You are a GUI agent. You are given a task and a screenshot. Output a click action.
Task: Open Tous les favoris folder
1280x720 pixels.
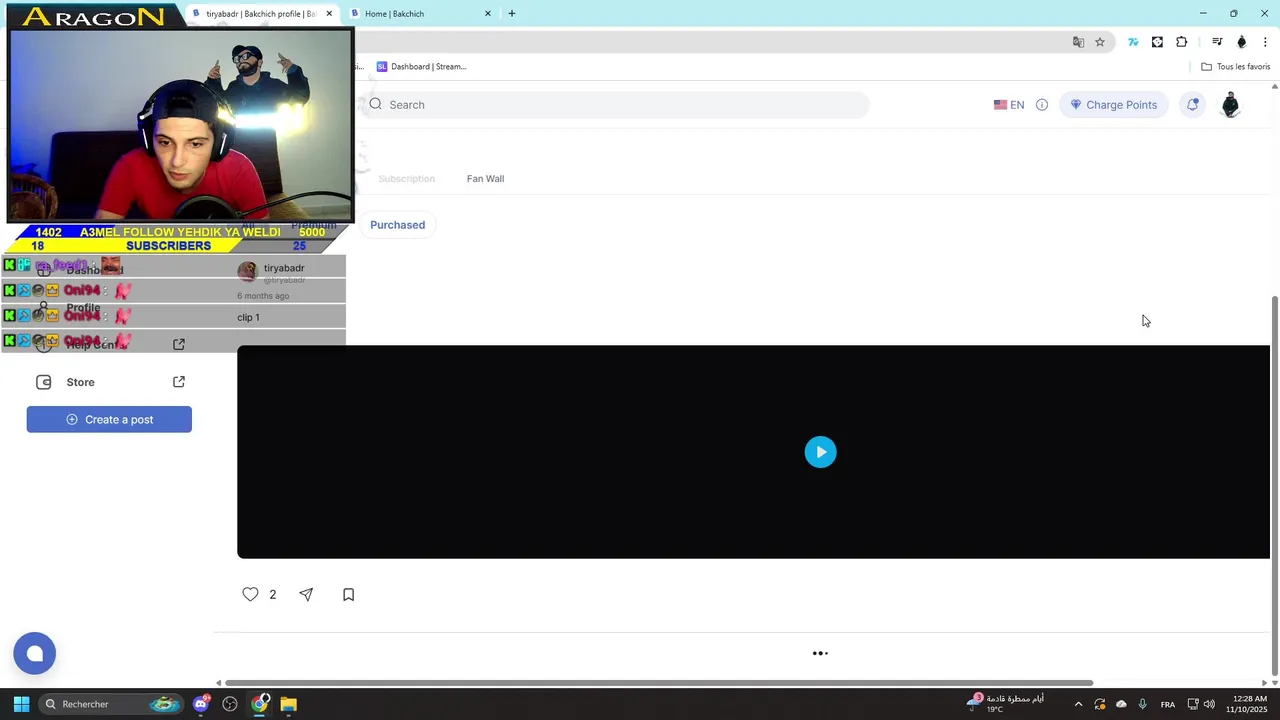(1235, 67)
